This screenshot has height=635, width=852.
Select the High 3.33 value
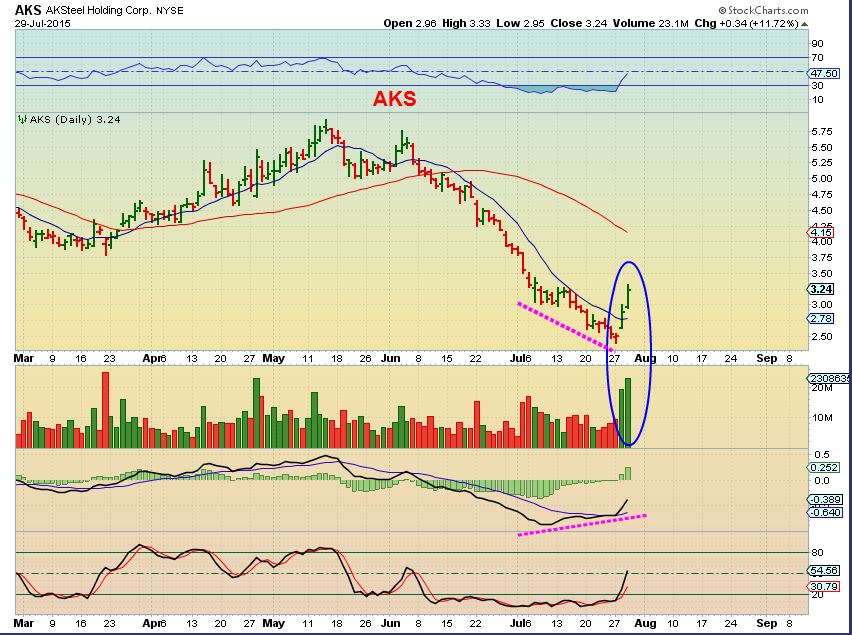pos(467,23)
